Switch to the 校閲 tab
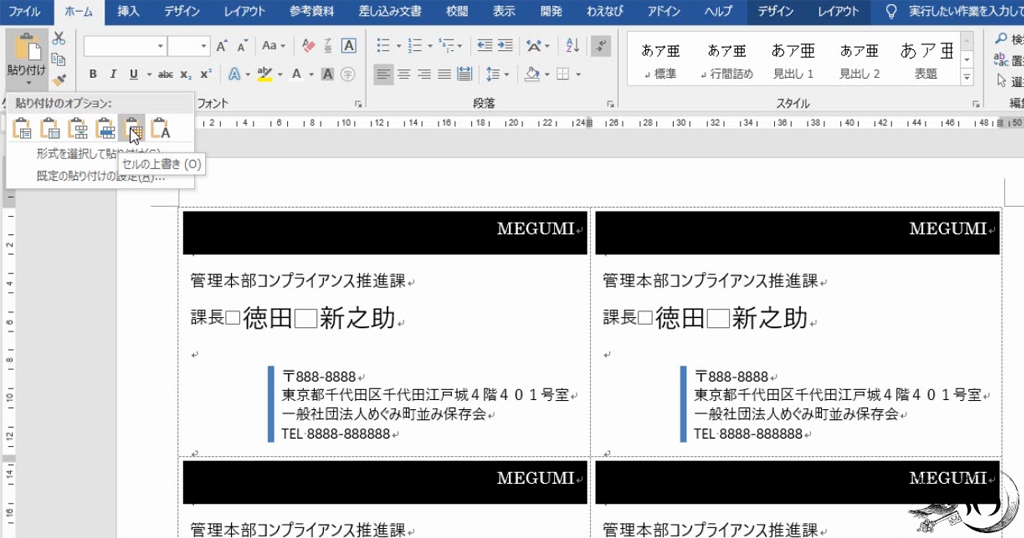Screen dimensions: 1024x538 click(x=457, y=12)
